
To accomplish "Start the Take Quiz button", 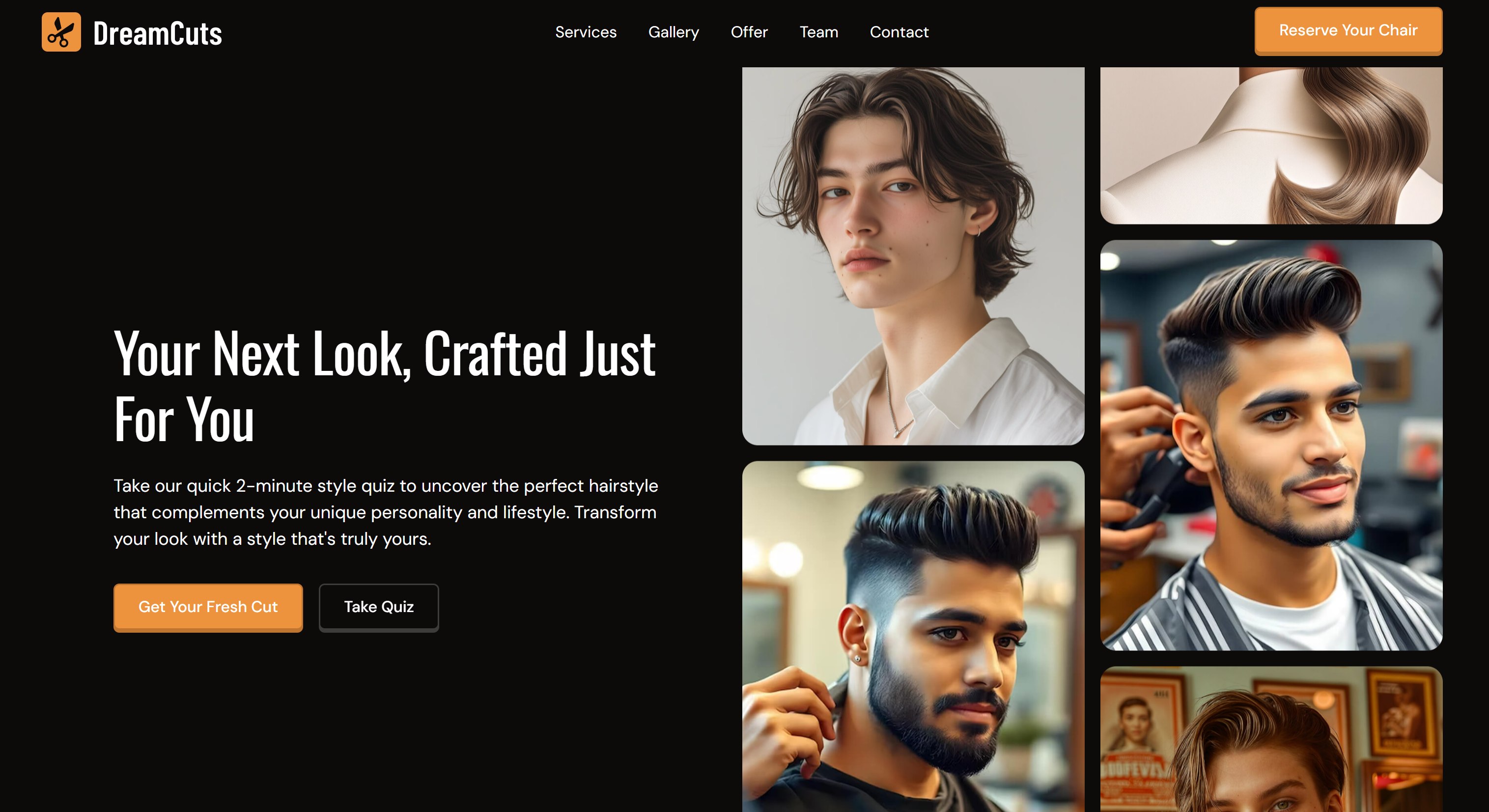I will tap(379, 607).
